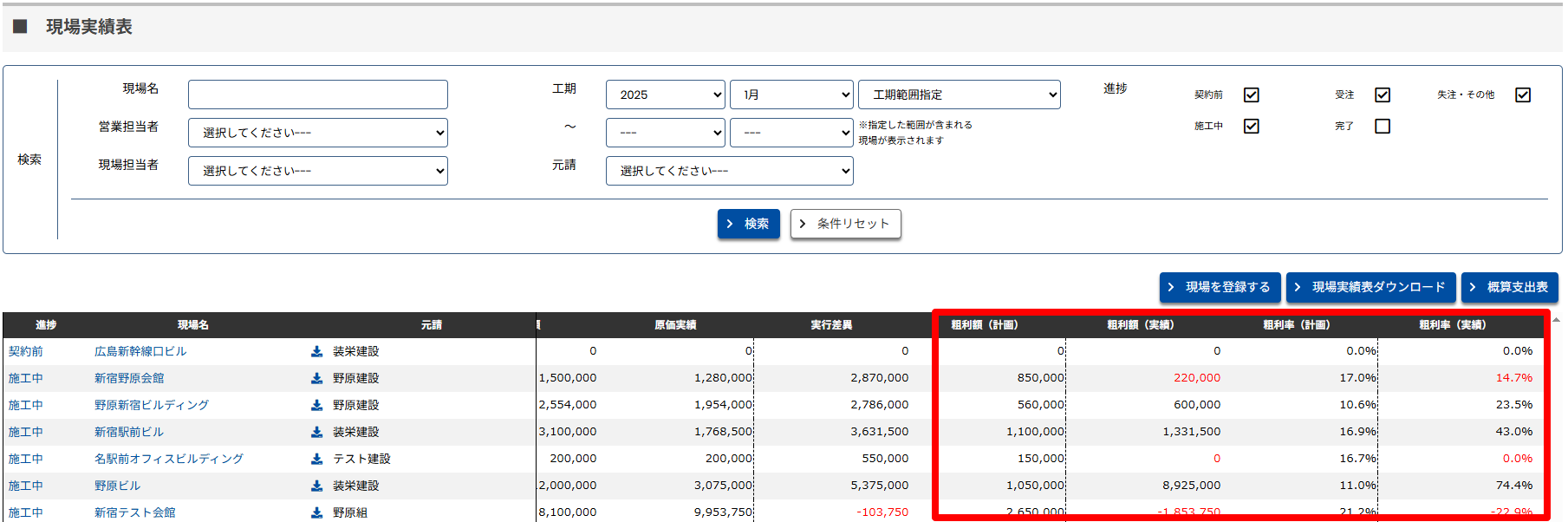Uncheck the 契約前 progress checkbox

pos(1251,95)
